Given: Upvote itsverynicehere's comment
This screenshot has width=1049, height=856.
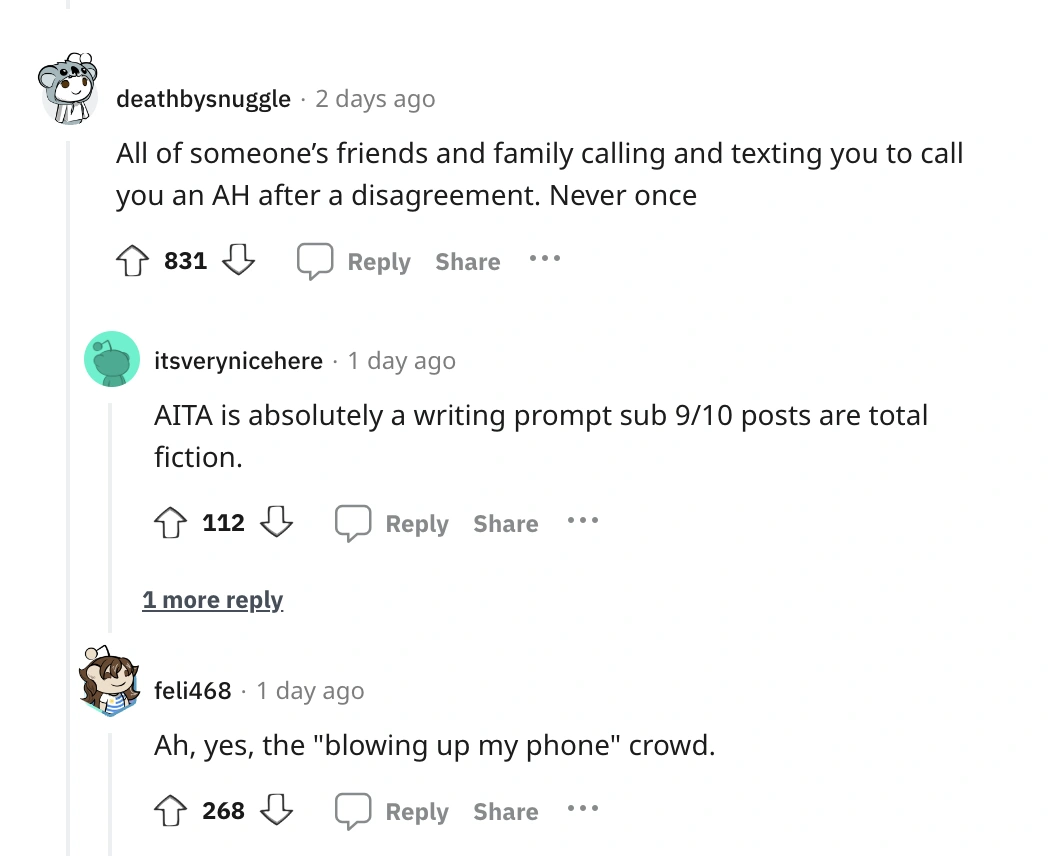Looking at the screenshot, I should click(171, 523).
